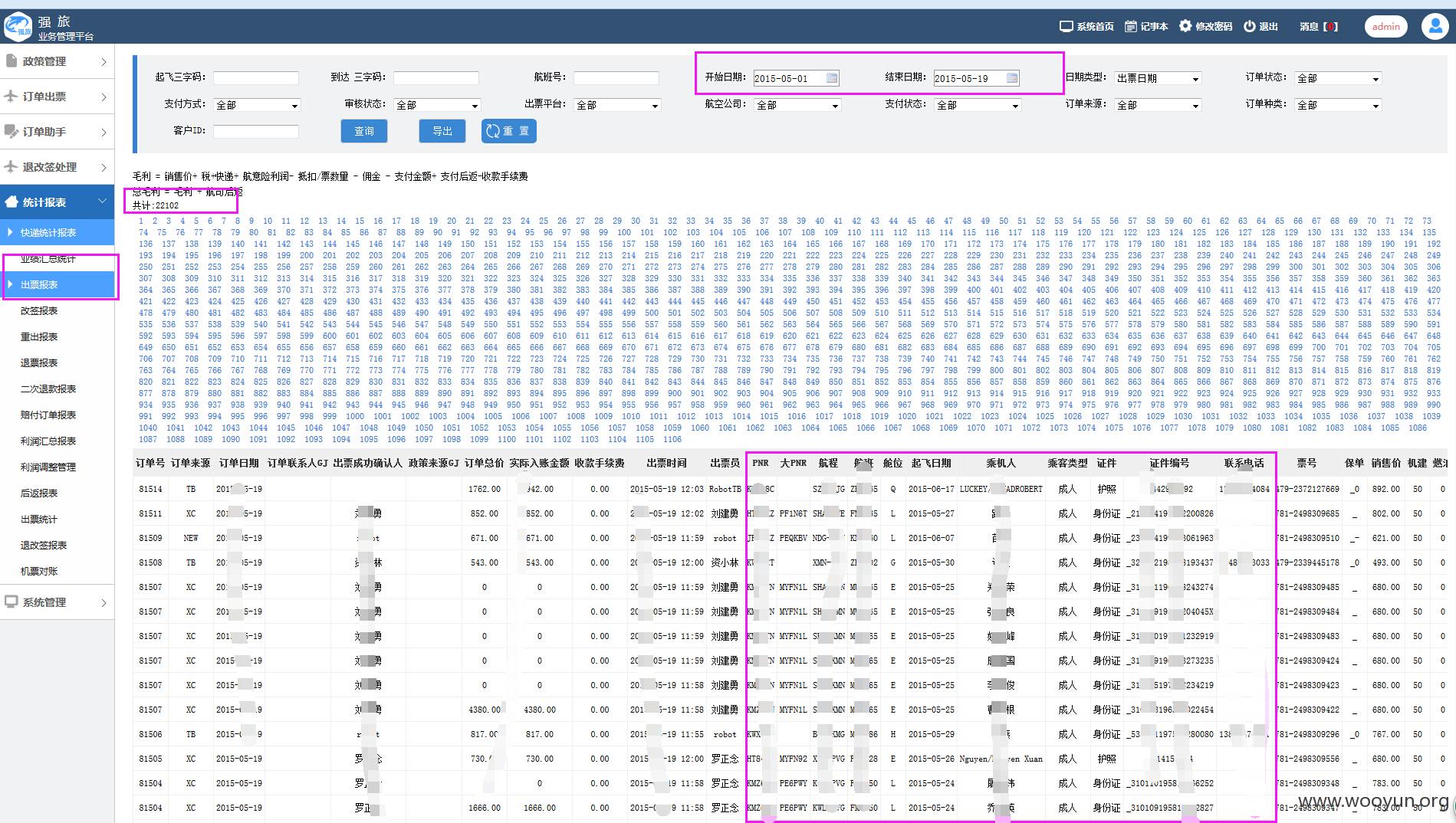This screenshot has height=823, width=1456.
Task: Open the 支付方式 dropdown
Action: 257,105
